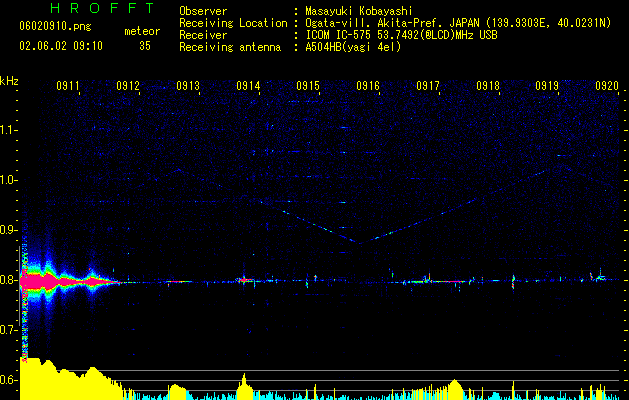Click the tall yellow power level block
629x400 pixels.
[70, 378]
